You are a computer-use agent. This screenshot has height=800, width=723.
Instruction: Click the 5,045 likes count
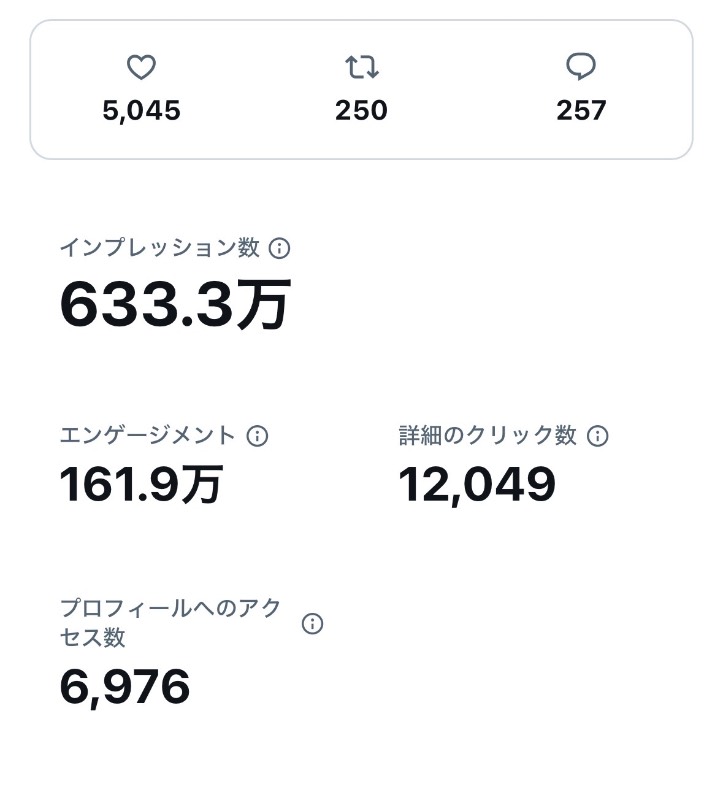(x=141, y=111)
